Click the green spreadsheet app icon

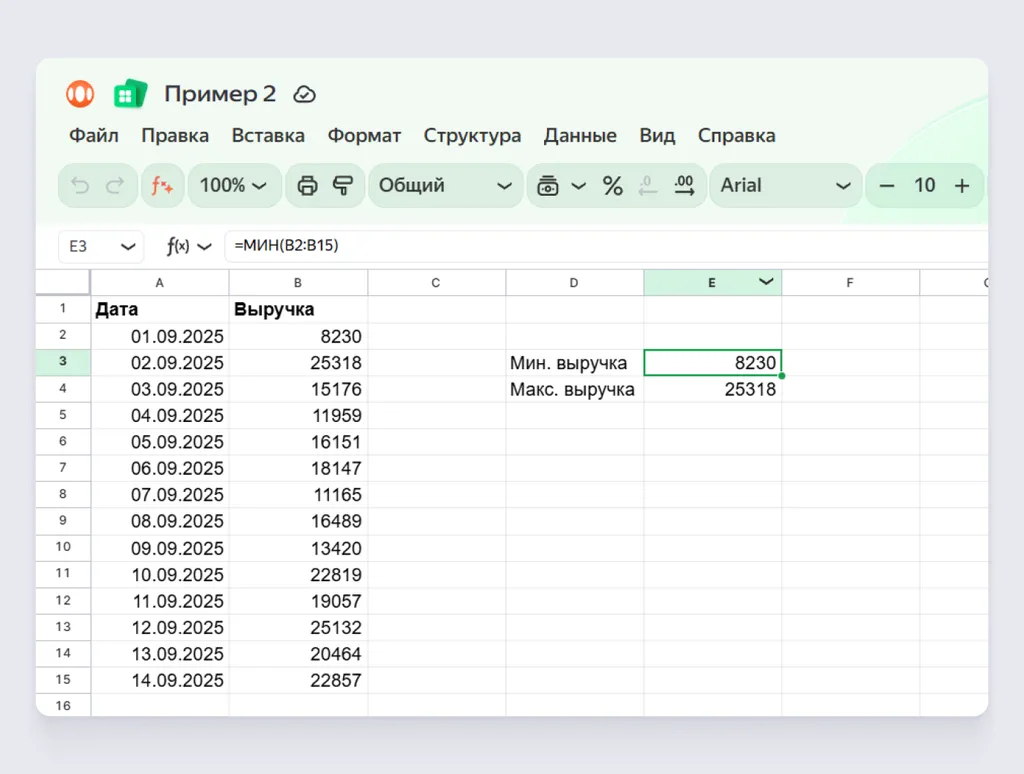[x=130, y=94]
